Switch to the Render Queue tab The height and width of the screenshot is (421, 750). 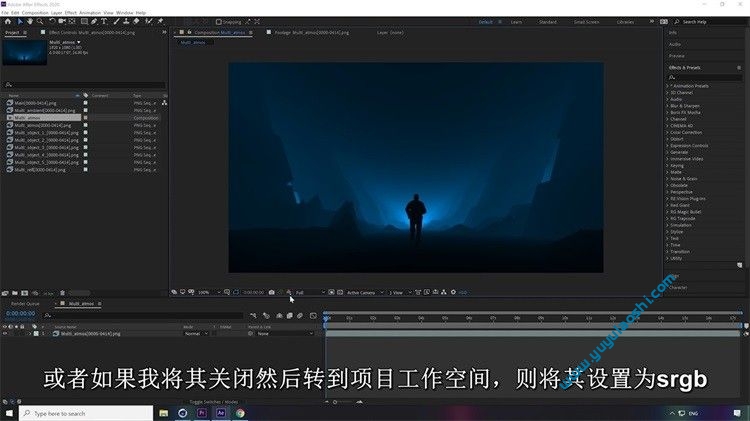coord(25,304)
